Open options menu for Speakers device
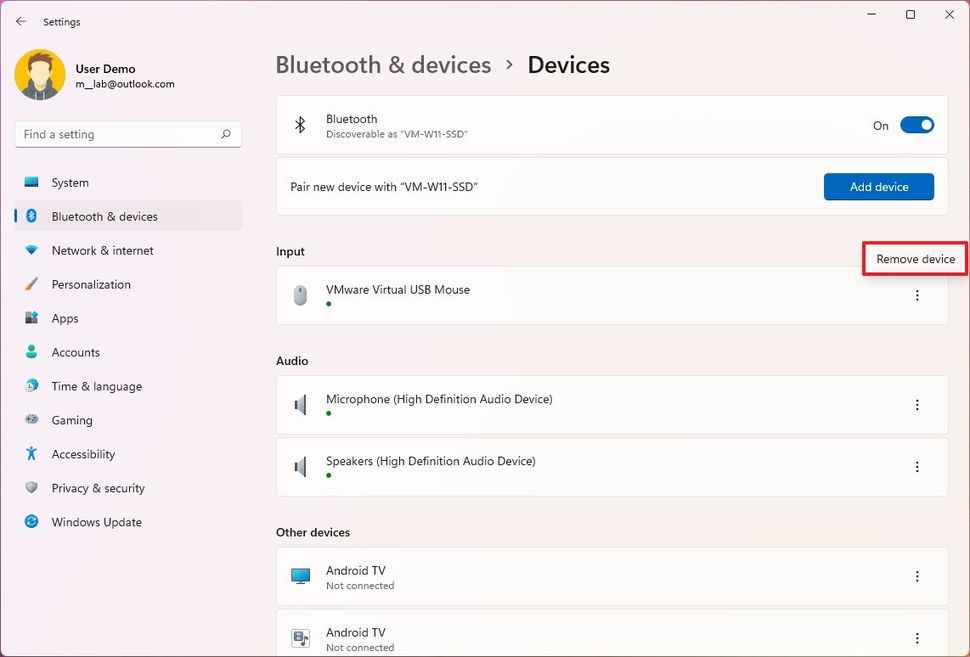970x657 pixels. (x=917, y=466)
